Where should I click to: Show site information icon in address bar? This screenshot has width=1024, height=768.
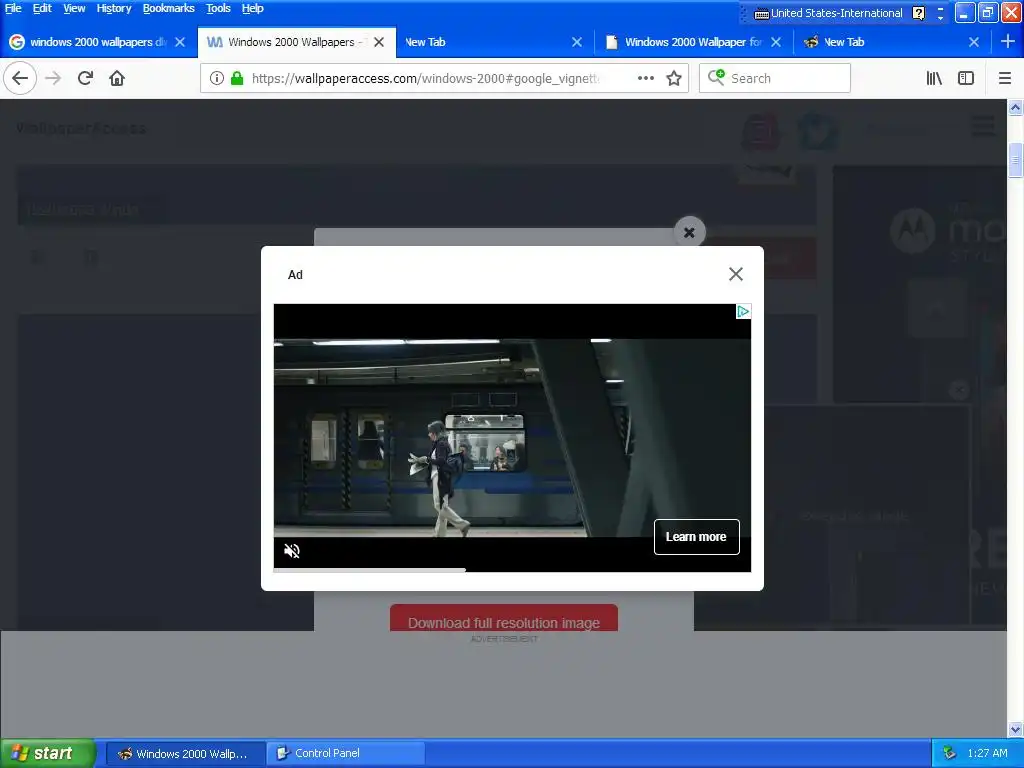coord(217,78)
